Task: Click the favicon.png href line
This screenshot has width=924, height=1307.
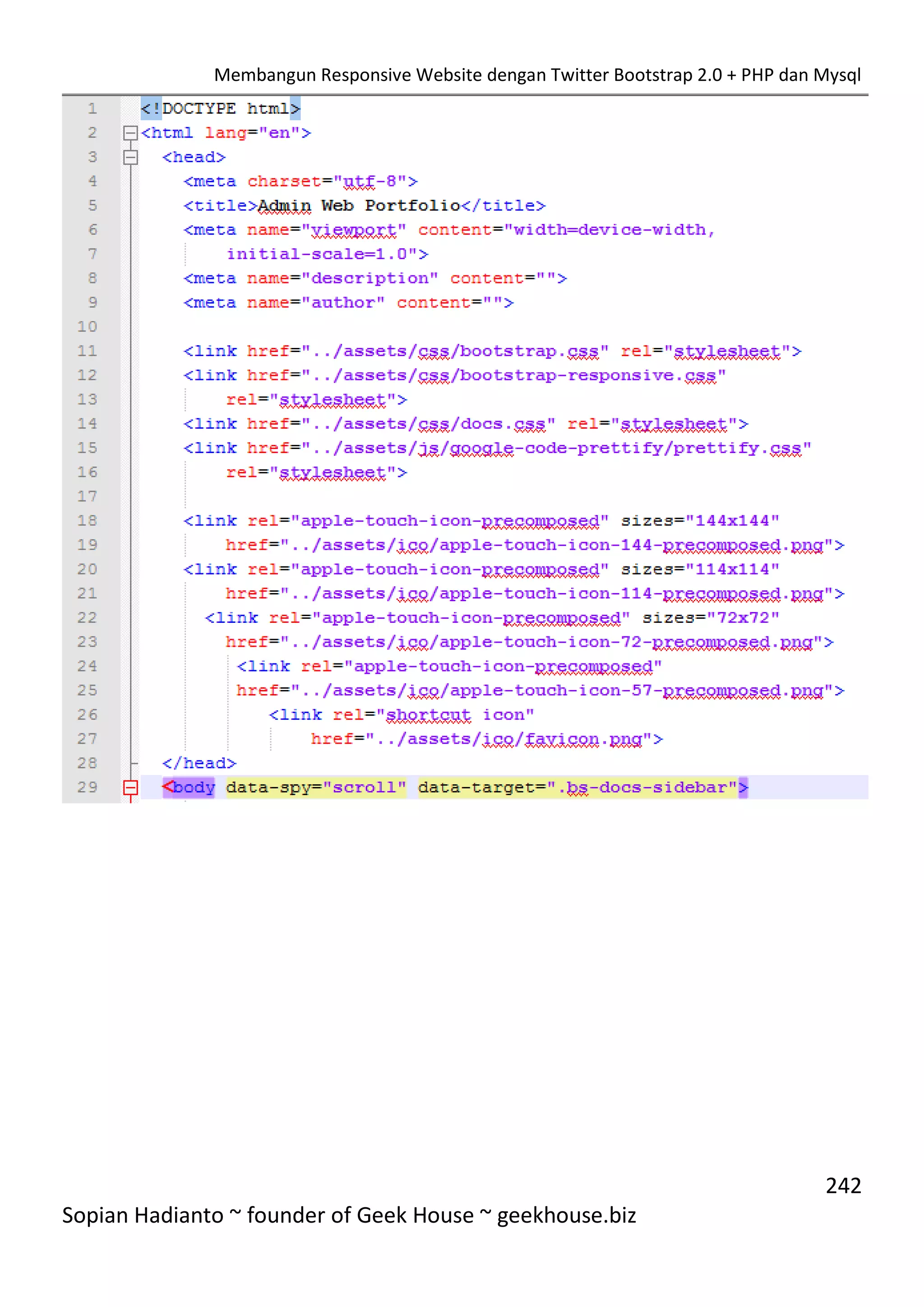Action: pos(487,739)
